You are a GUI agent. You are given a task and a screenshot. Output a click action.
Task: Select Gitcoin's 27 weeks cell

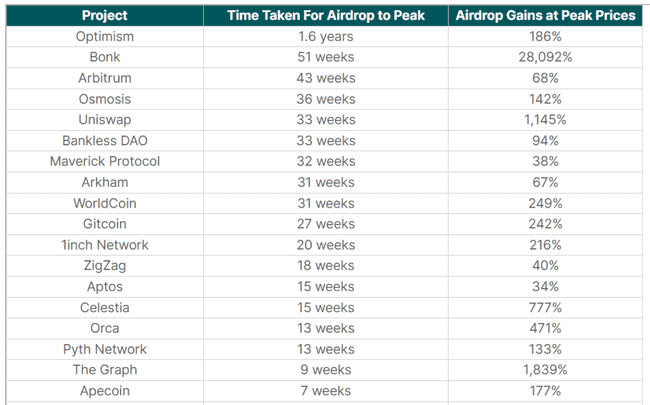[326, 224]
